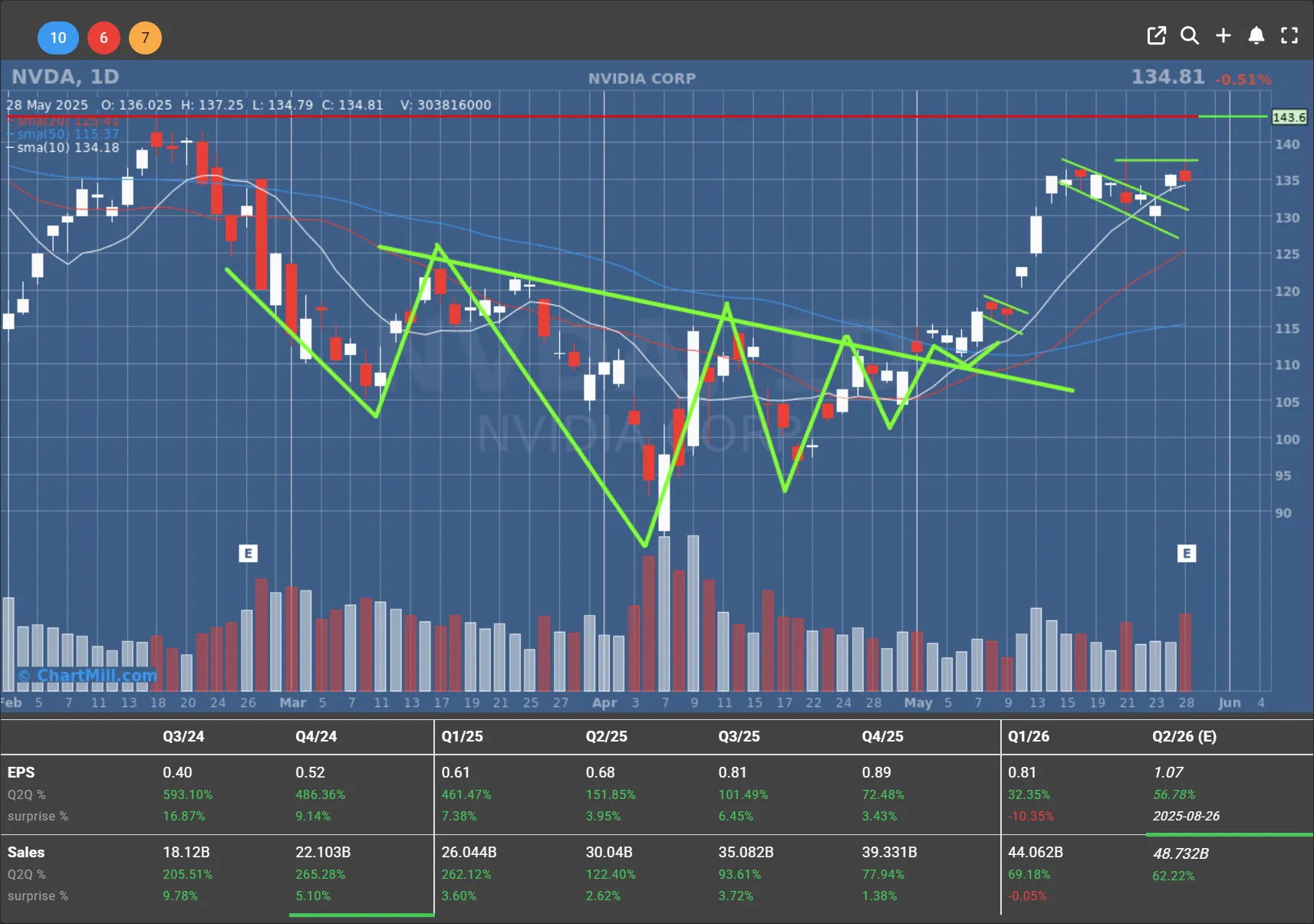Click EPS value 0.52 for Q4/24
1314x924 pixels.
310,772
